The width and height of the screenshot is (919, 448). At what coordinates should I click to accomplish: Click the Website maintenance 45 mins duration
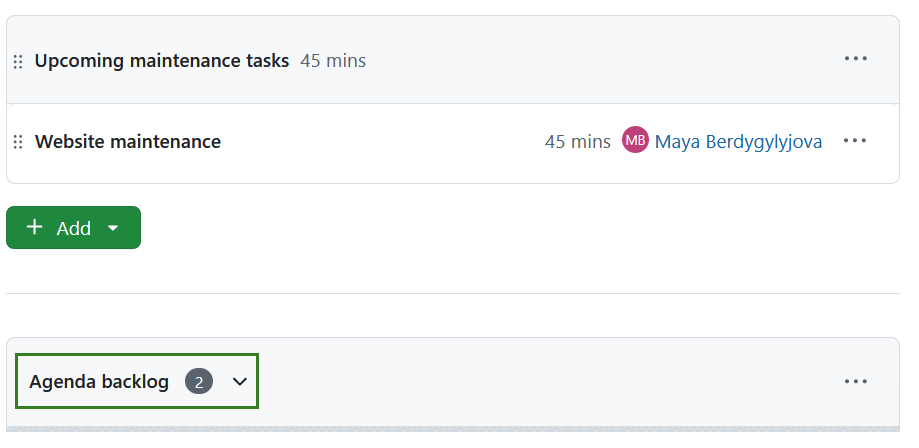pyautogui.click(x=577, y=142)
